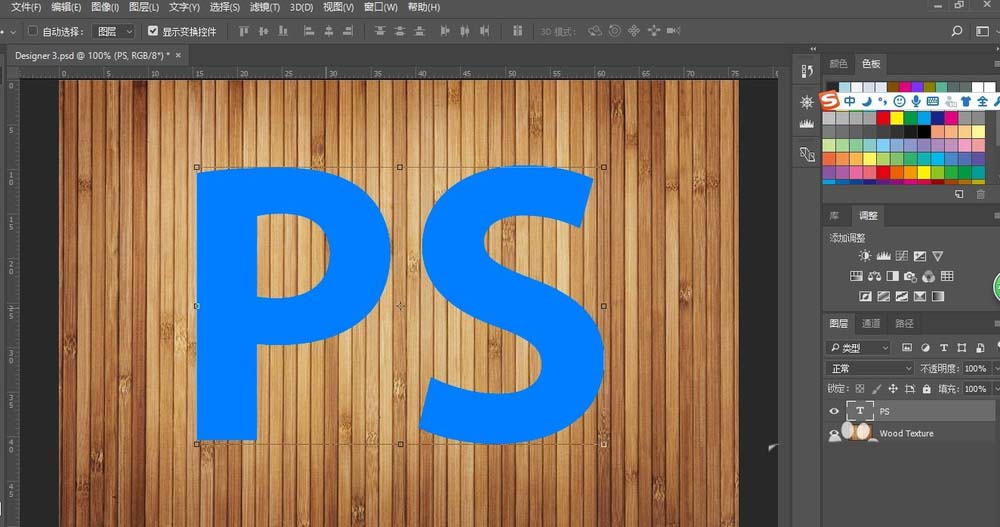1000x527 pixels.
Task: Close the Designer 3.psd document tab
Action: click(x=178, y=56)
